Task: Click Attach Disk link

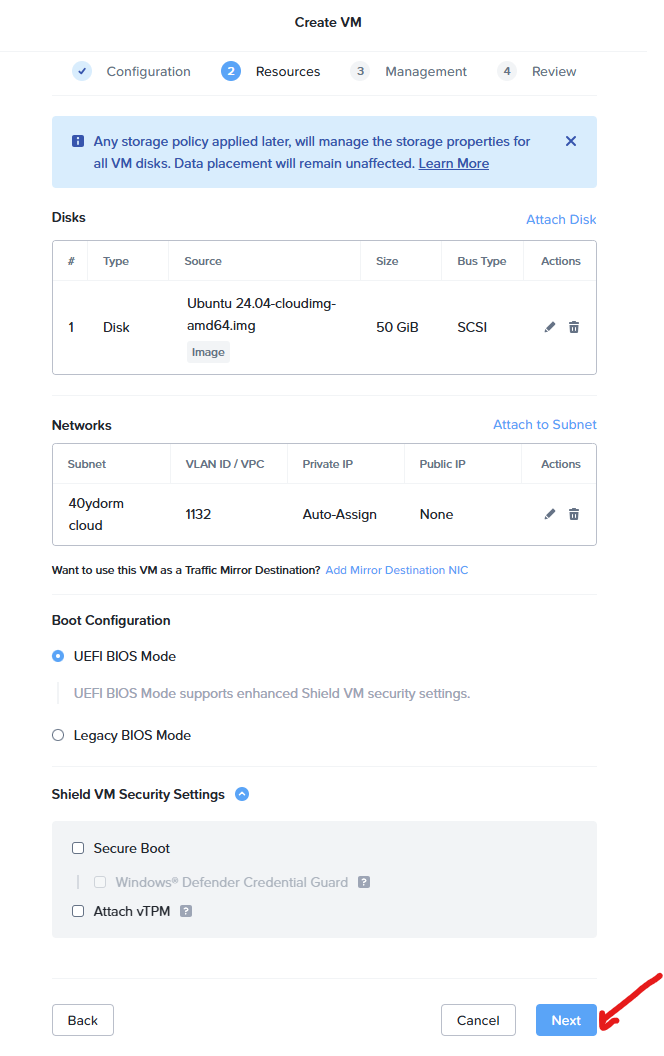Action: 561,219
